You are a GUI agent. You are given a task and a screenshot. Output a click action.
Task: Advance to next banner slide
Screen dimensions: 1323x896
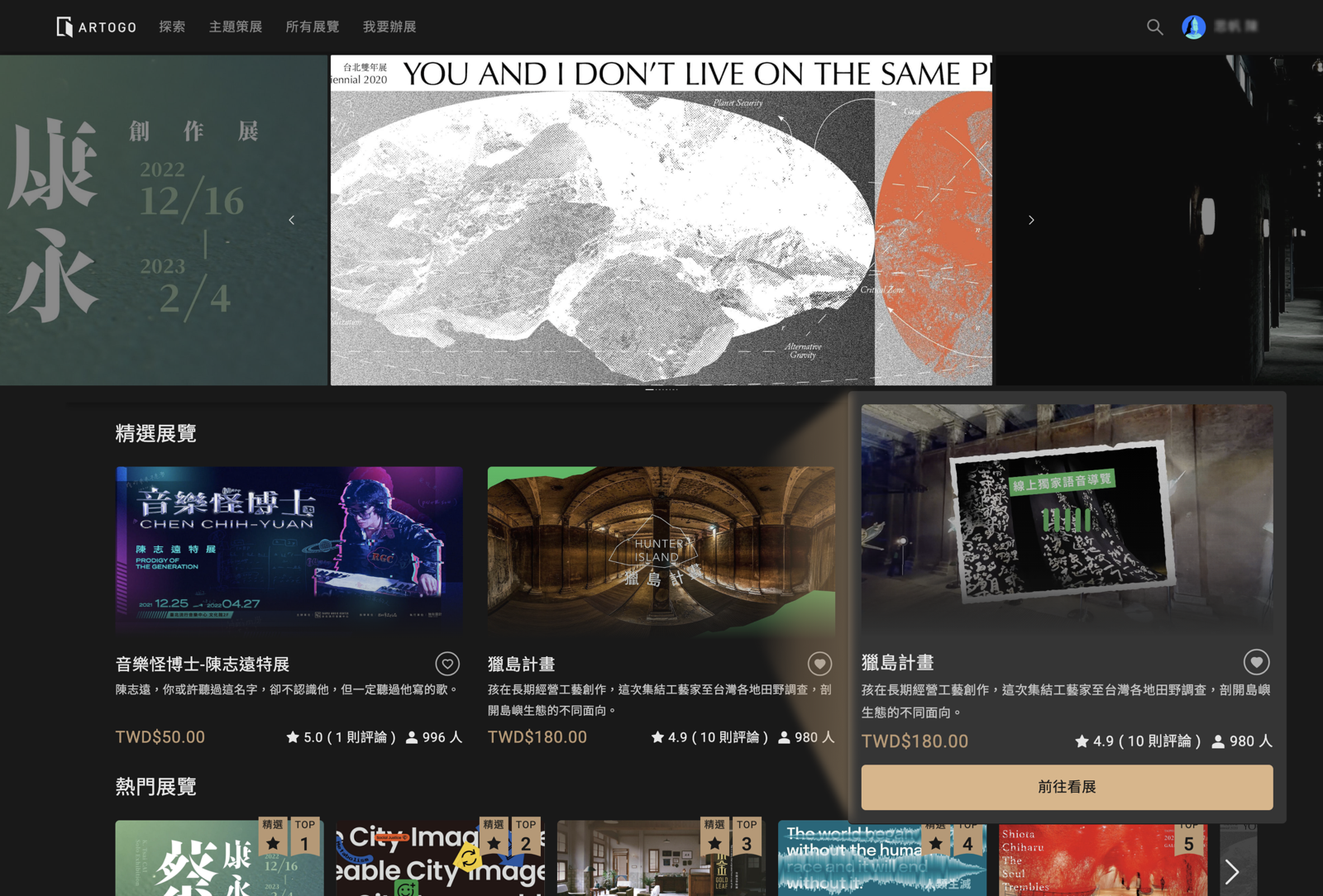pos(1031,220)
